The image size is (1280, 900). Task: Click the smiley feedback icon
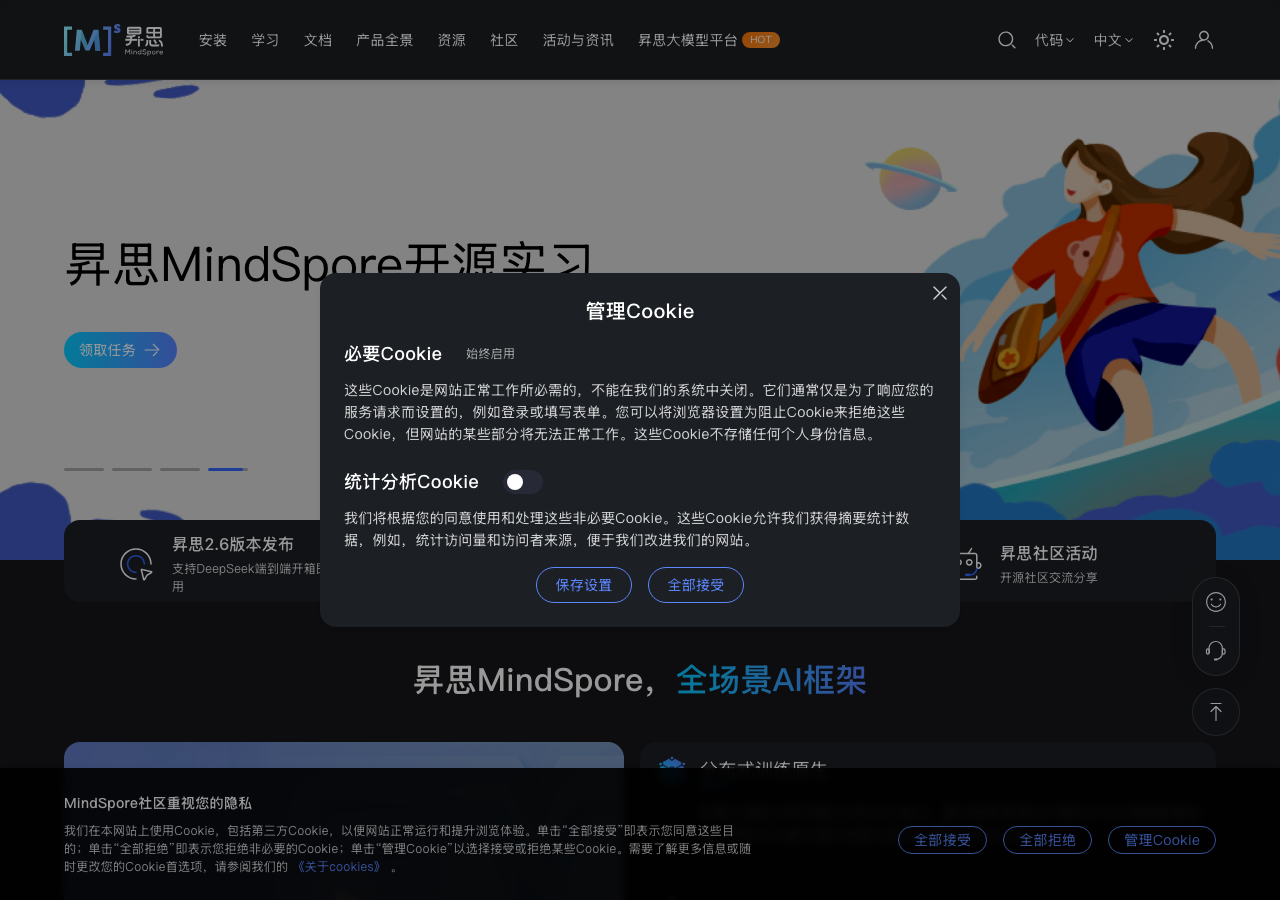click(x=1216, y=602)
